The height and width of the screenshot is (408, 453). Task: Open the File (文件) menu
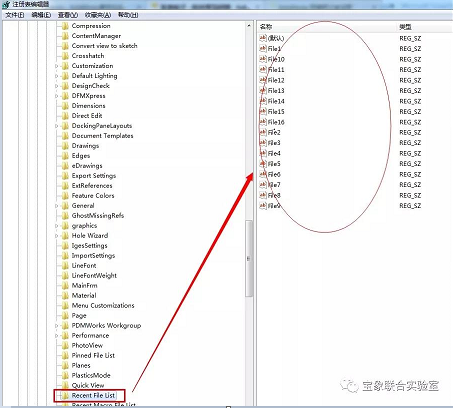click(x=15, y=15)
